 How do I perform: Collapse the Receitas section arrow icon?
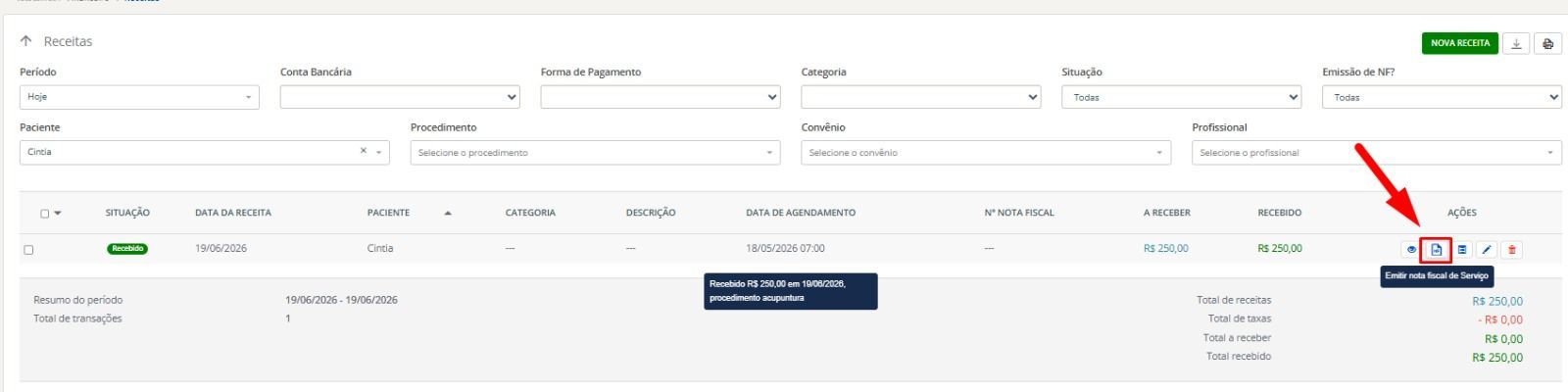(x=25, y=41)
